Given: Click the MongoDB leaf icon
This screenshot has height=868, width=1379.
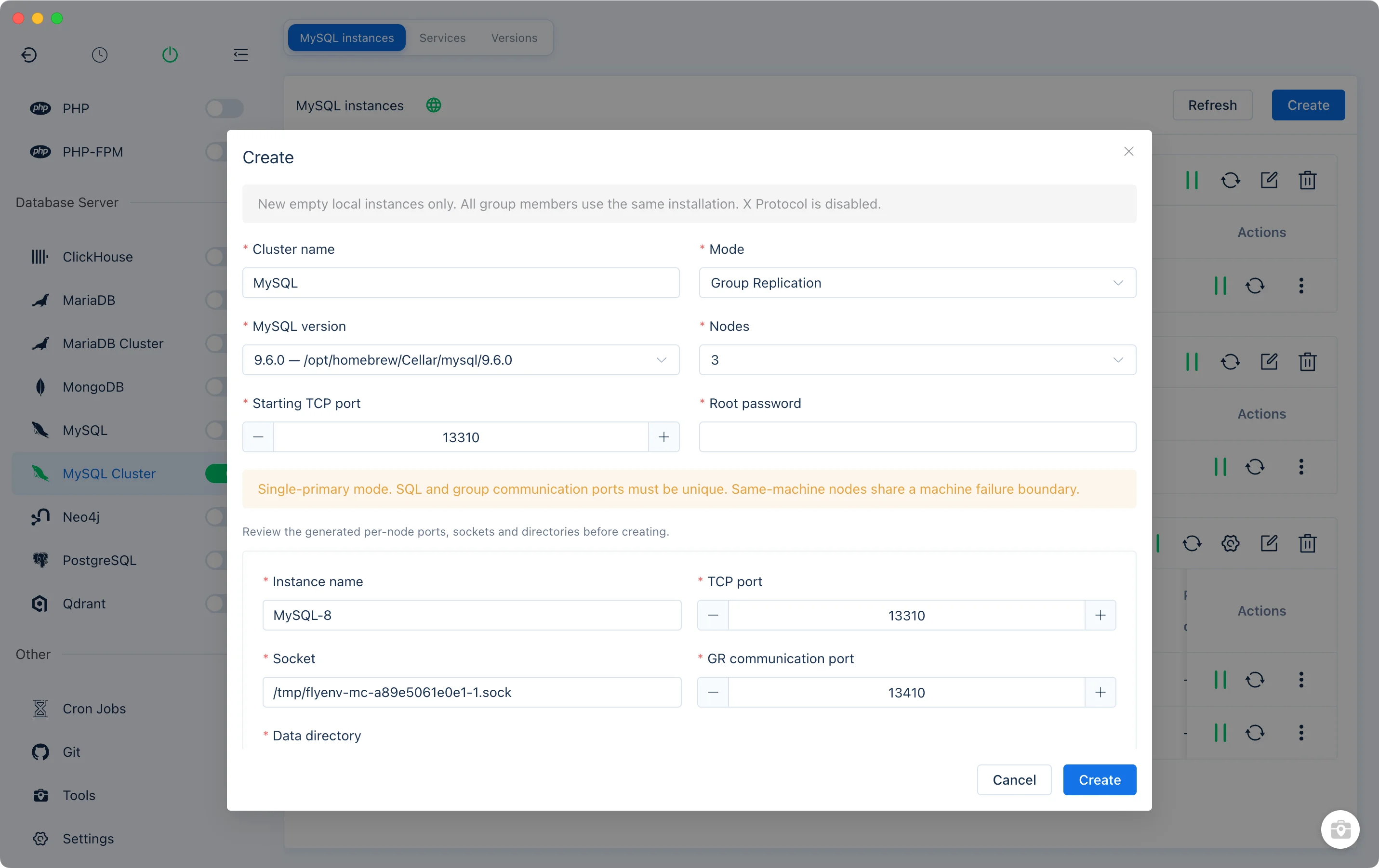Looking at the screenshot, I should tap(40, 387).
